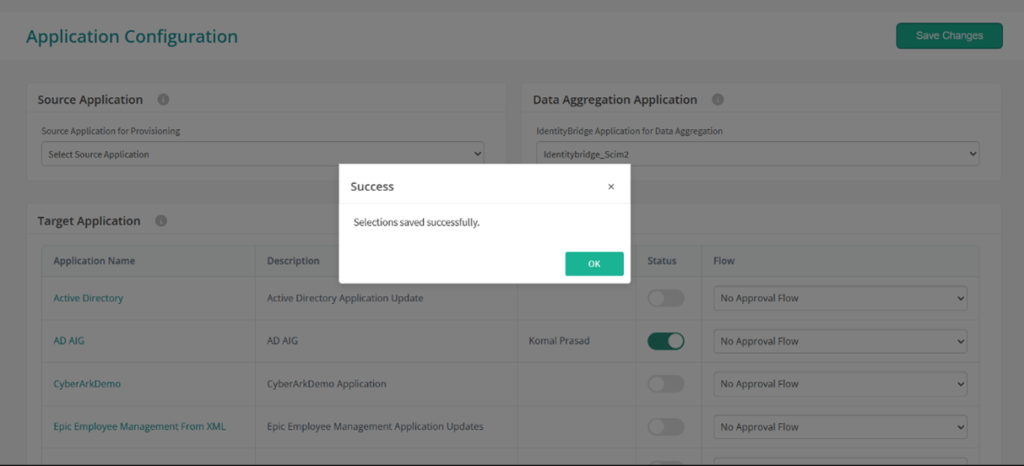This screenshot has height=466, width=1024.
Task: Open the Identitybridge_Scim2 dropdown
Action: click(758, 154)
